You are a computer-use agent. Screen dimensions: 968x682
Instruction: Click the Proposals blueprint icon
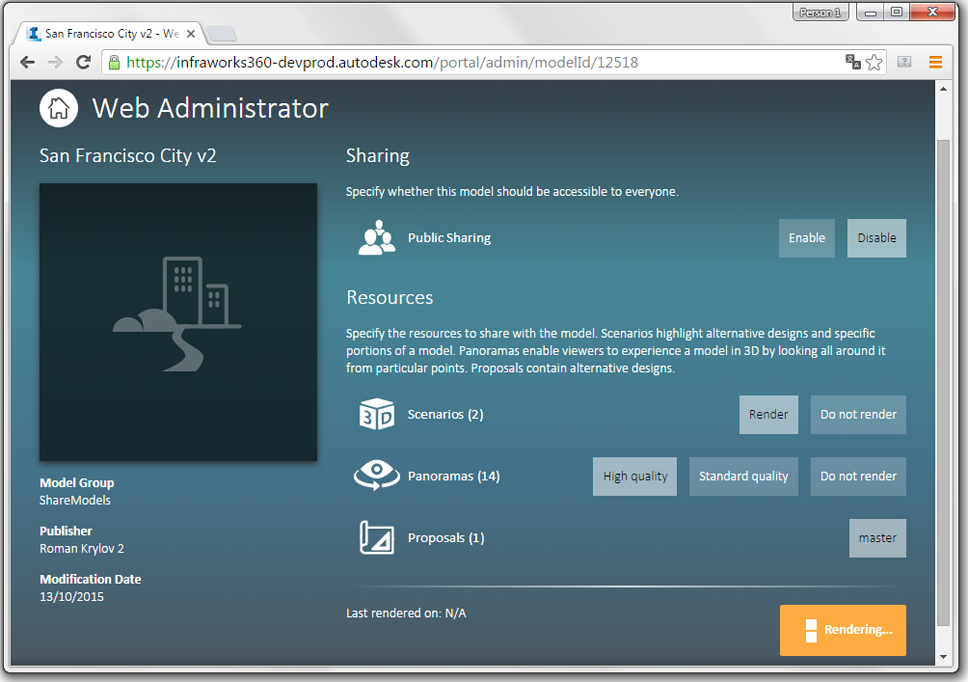[377, 538]
